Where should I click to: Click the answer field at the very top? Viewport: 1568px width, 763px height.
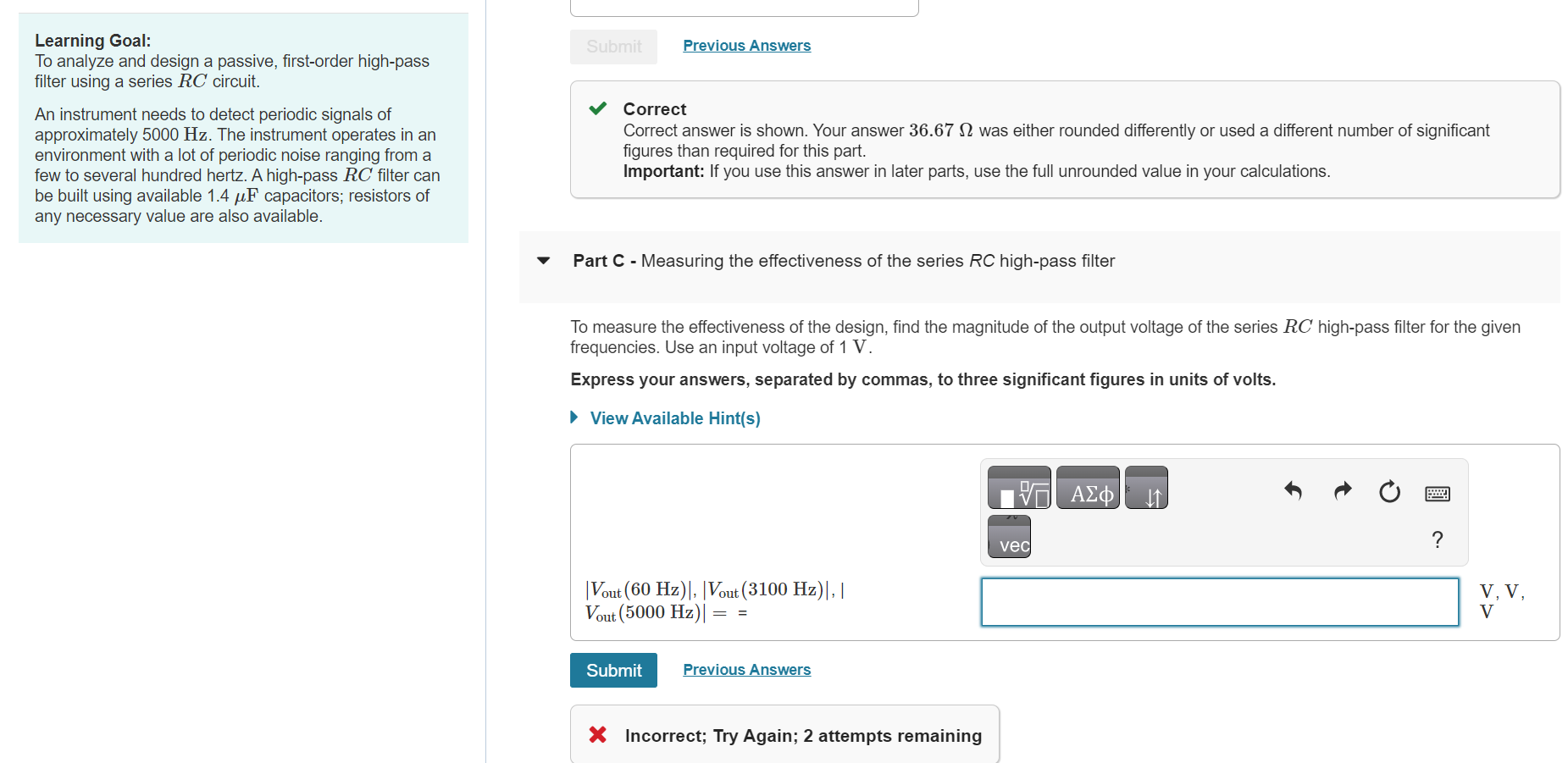(x=744, y=6)
